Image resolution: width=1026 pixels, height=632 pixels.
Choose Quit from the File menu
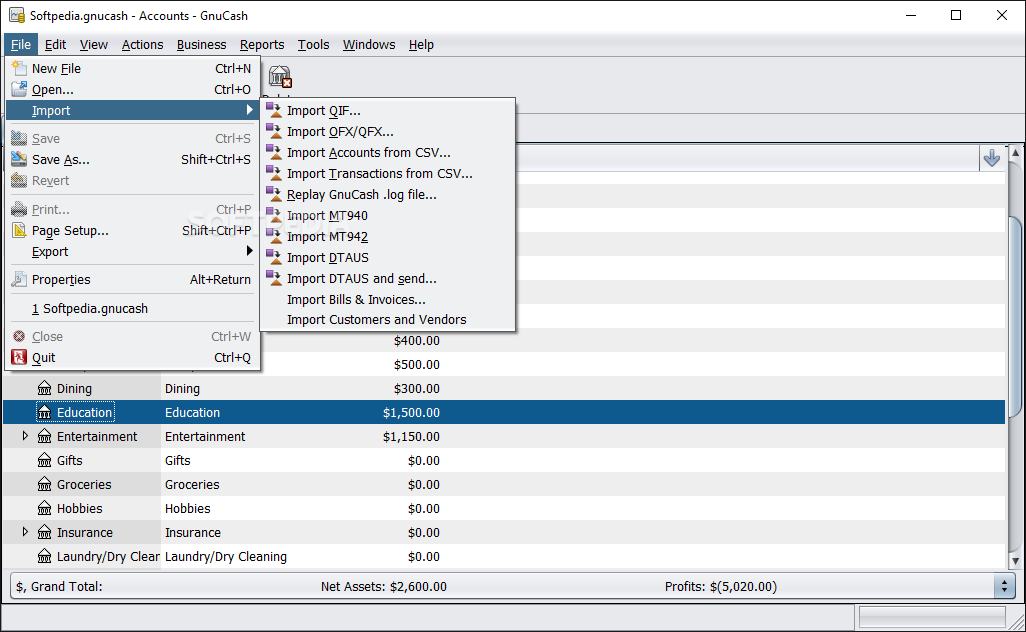[133, 357]
